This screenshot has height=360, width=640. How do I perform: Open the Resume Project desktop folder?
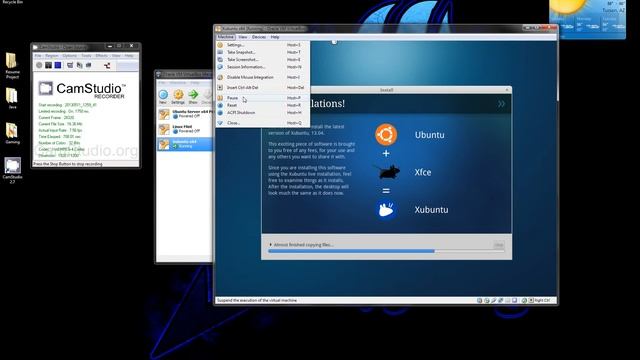(12, 66)
